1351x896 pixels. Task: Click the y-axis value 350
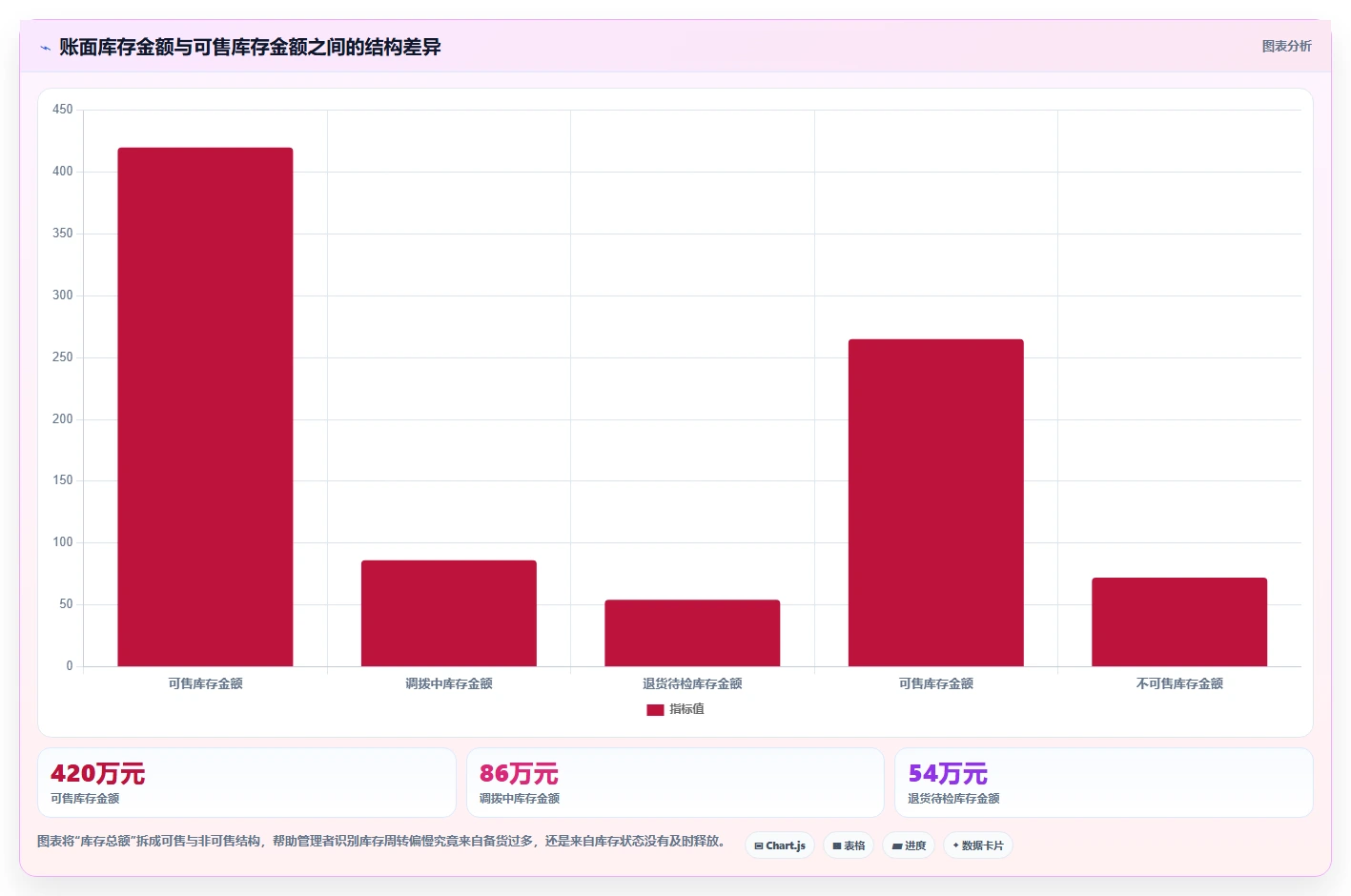point(63,234)
